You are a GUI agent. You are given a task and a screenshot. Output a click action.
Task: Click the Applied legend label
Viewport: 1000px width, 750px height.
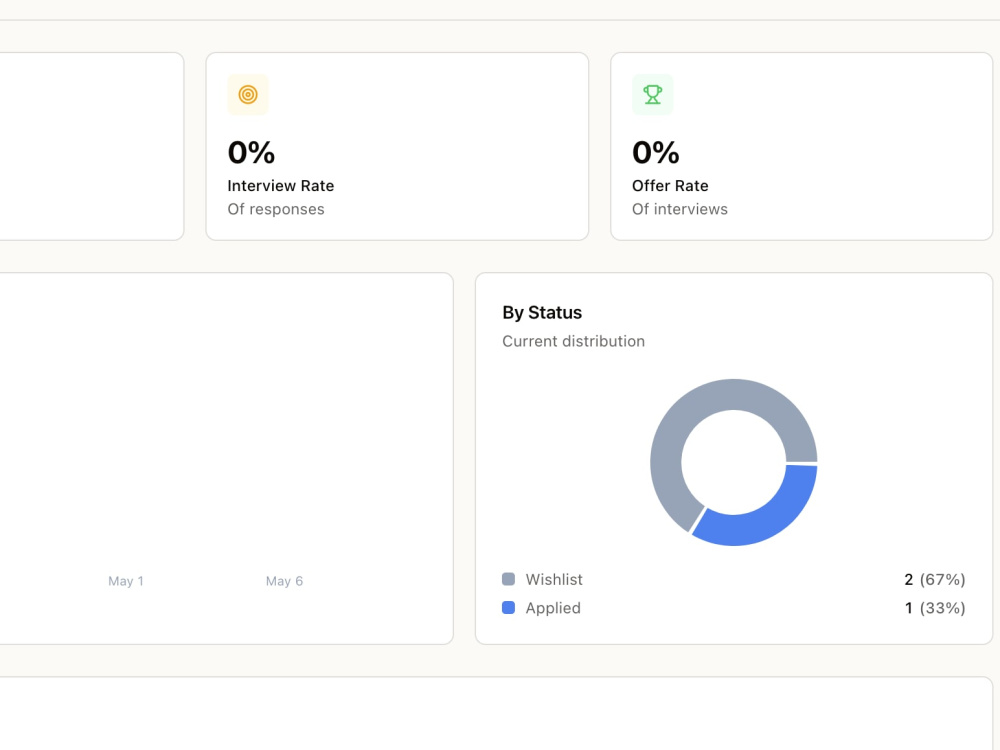553,608
